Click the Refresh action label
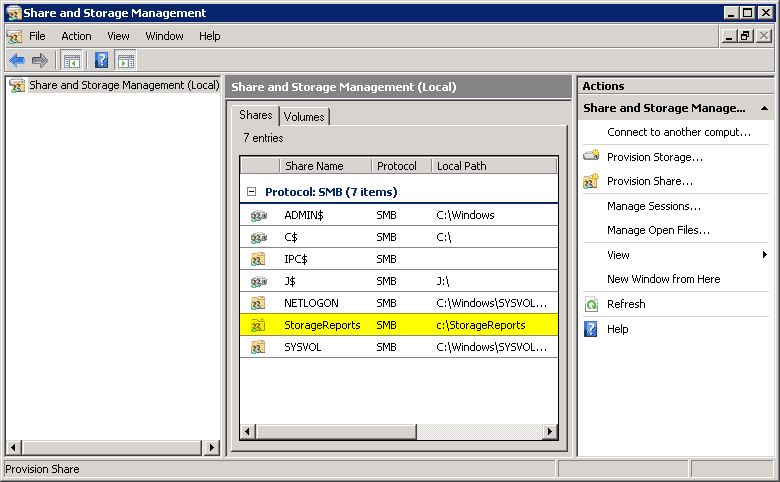The height and width of the screenshot is (482, 780). (x=626, y=304)
